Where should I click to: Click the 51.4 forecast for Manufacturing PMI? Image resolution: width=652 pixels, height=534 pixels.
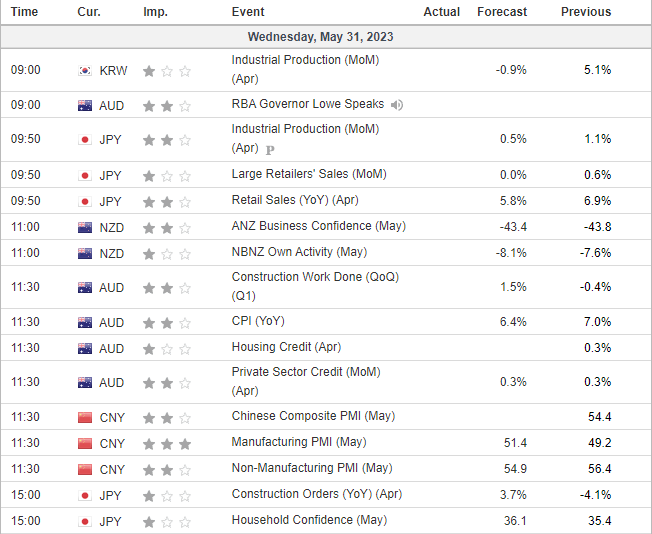coord(515,443)
